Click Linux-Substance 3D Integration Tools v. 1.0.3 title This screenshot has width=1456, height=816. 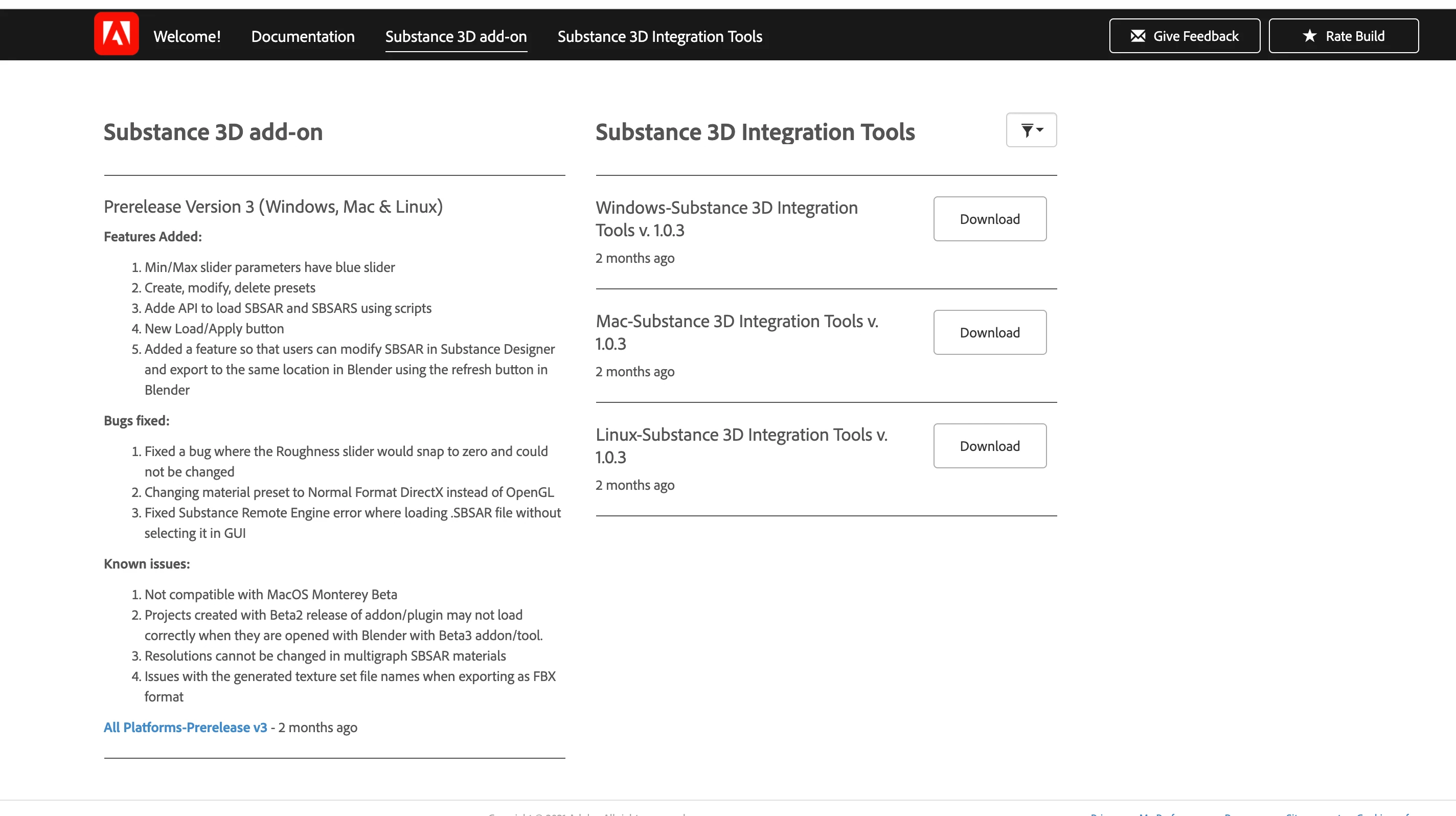(741, 446)
